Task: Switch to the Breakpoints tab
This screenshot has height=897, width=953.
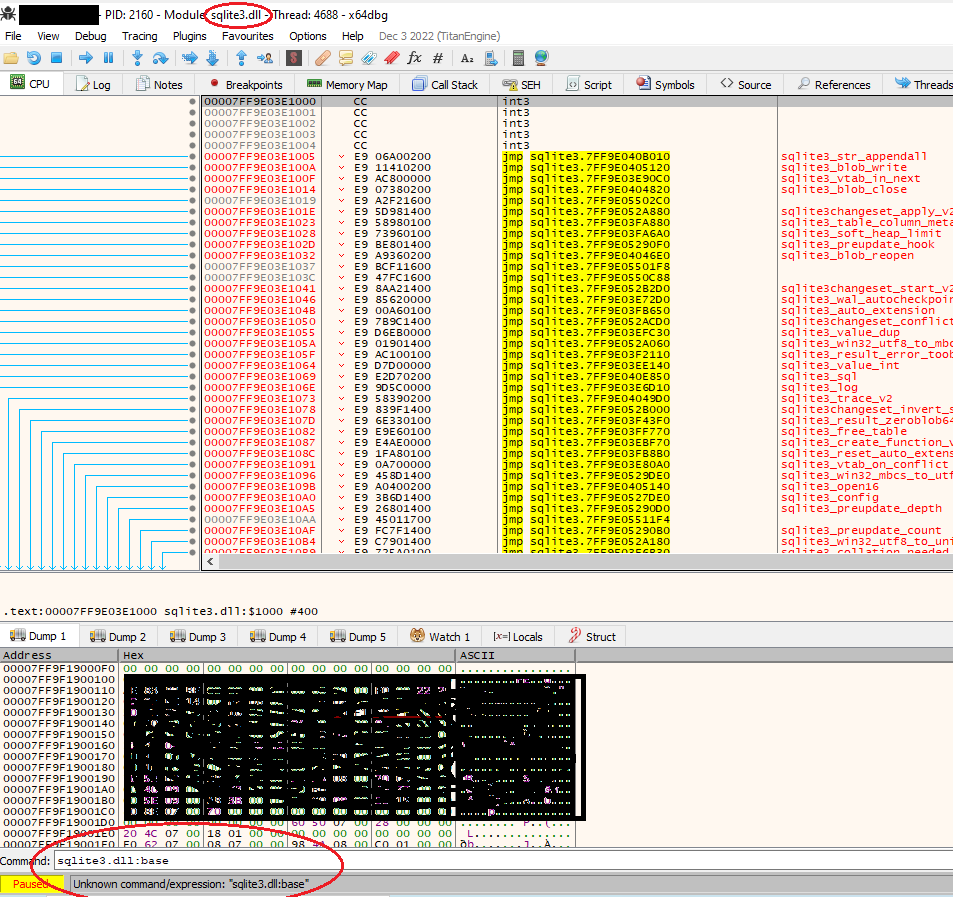Action: pos(246,84)
